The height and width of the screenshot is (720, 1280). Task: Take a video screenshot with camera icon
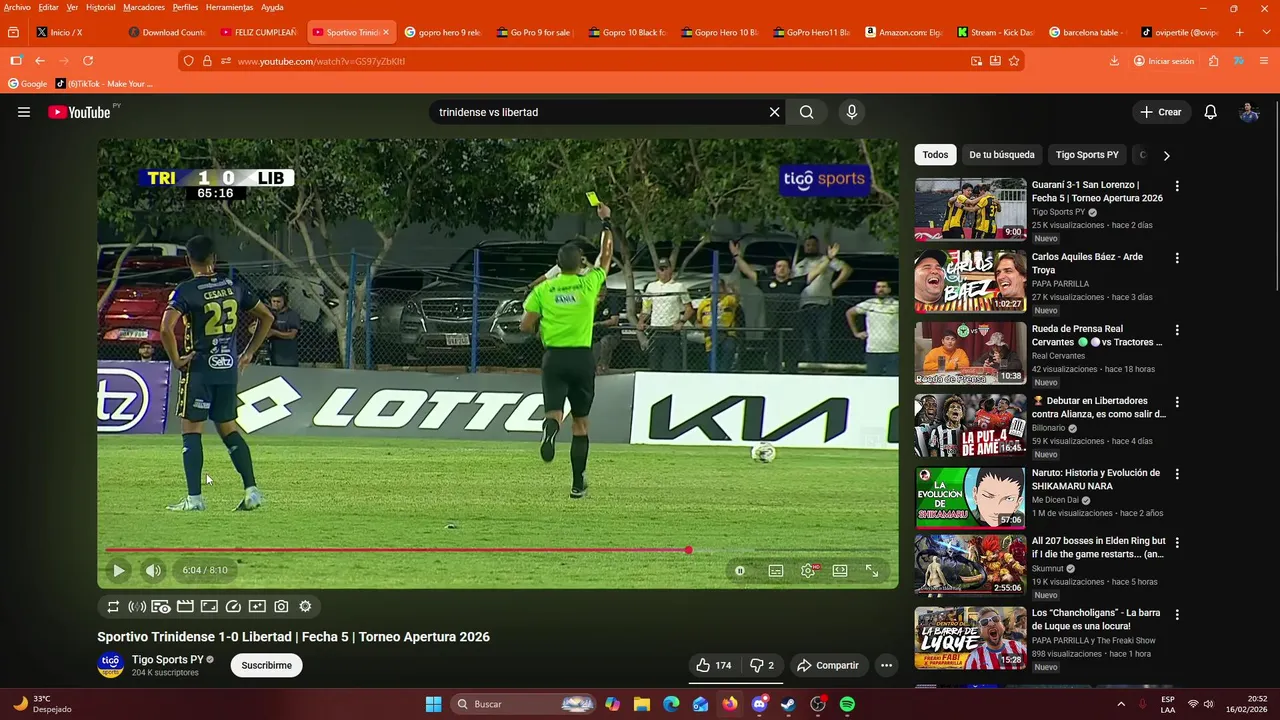pyautogui.click(x=281, y=606)
